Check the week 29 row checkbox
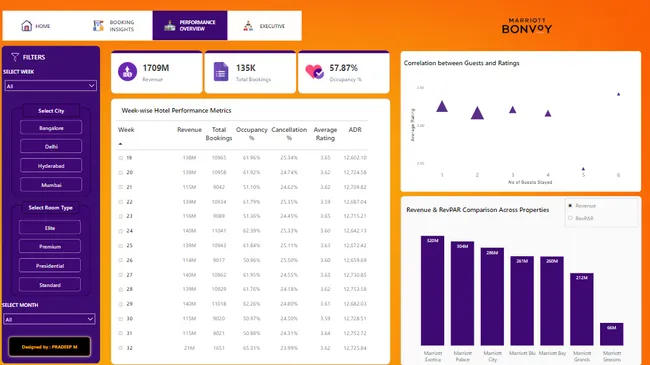This screenshot has height=365, width=650. pyautogui.click(x=121, y=304)
